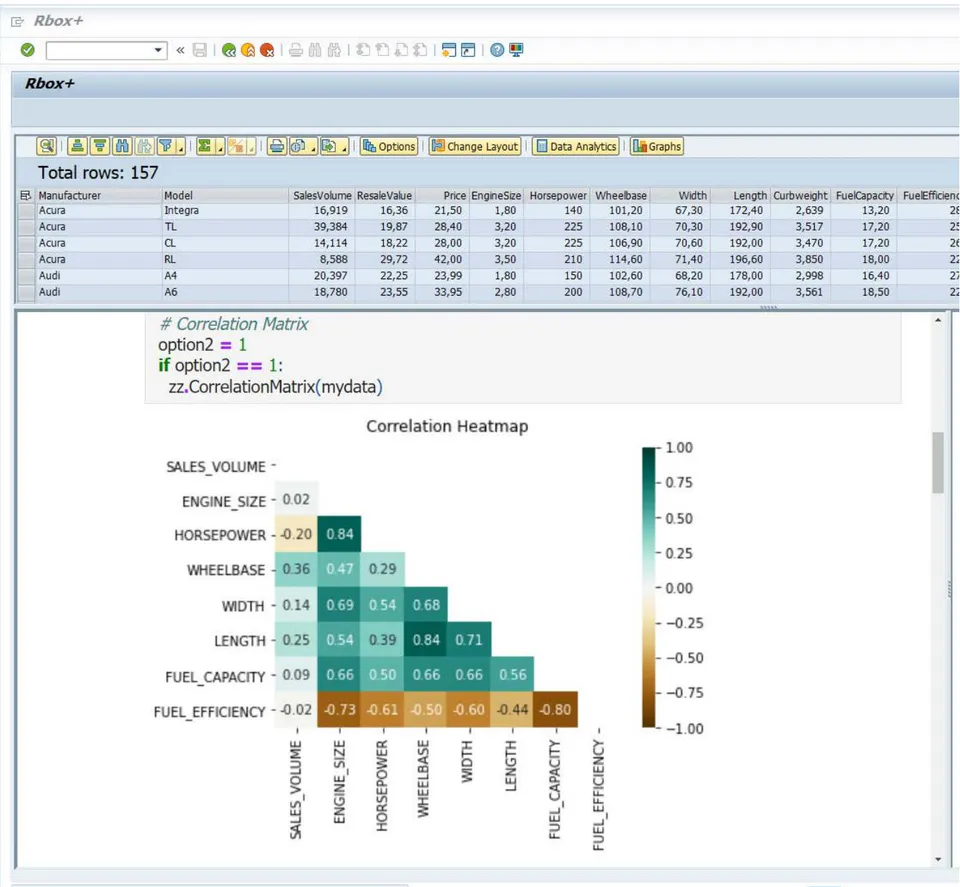Click the -0.80 FUEL_EFFICIENCY heatmap cell
The width and height of the screenshot is (960, 887).
click(555, 709)
